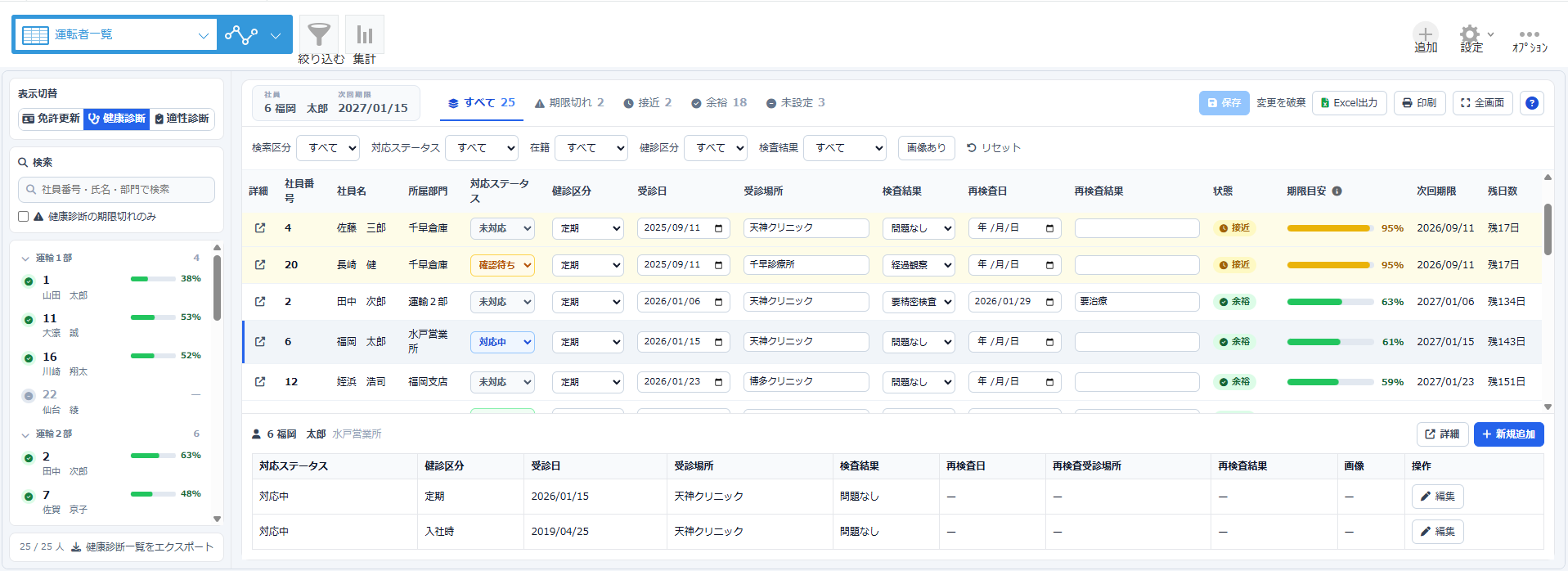Select the 接近 2 tab
Screen dimensions: 1568x571
(x=647, y=103)
